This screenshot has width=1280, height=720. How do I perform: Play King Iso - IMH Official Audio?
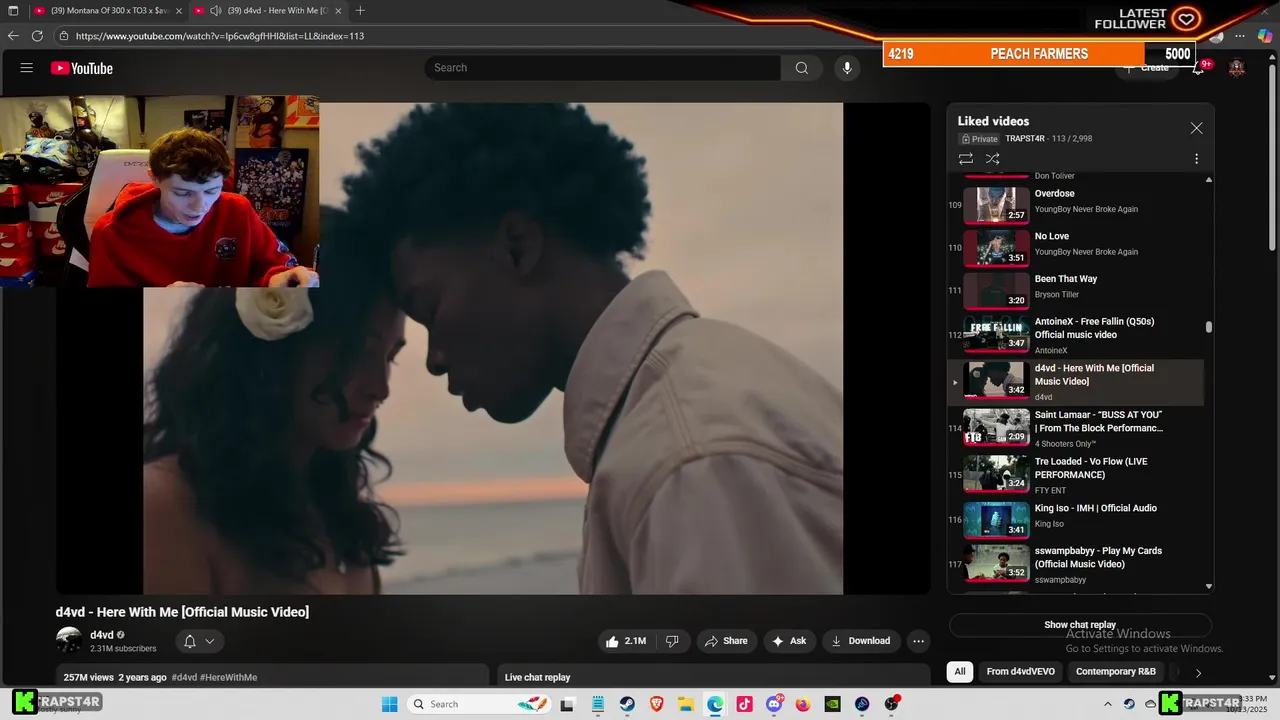1075,519
